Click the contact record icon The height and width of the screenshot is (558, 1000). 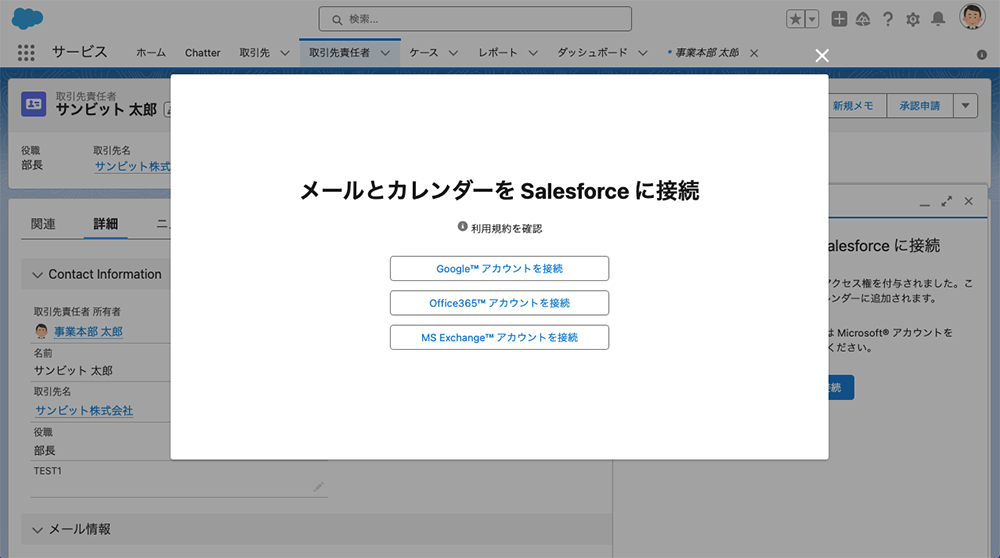34,104
